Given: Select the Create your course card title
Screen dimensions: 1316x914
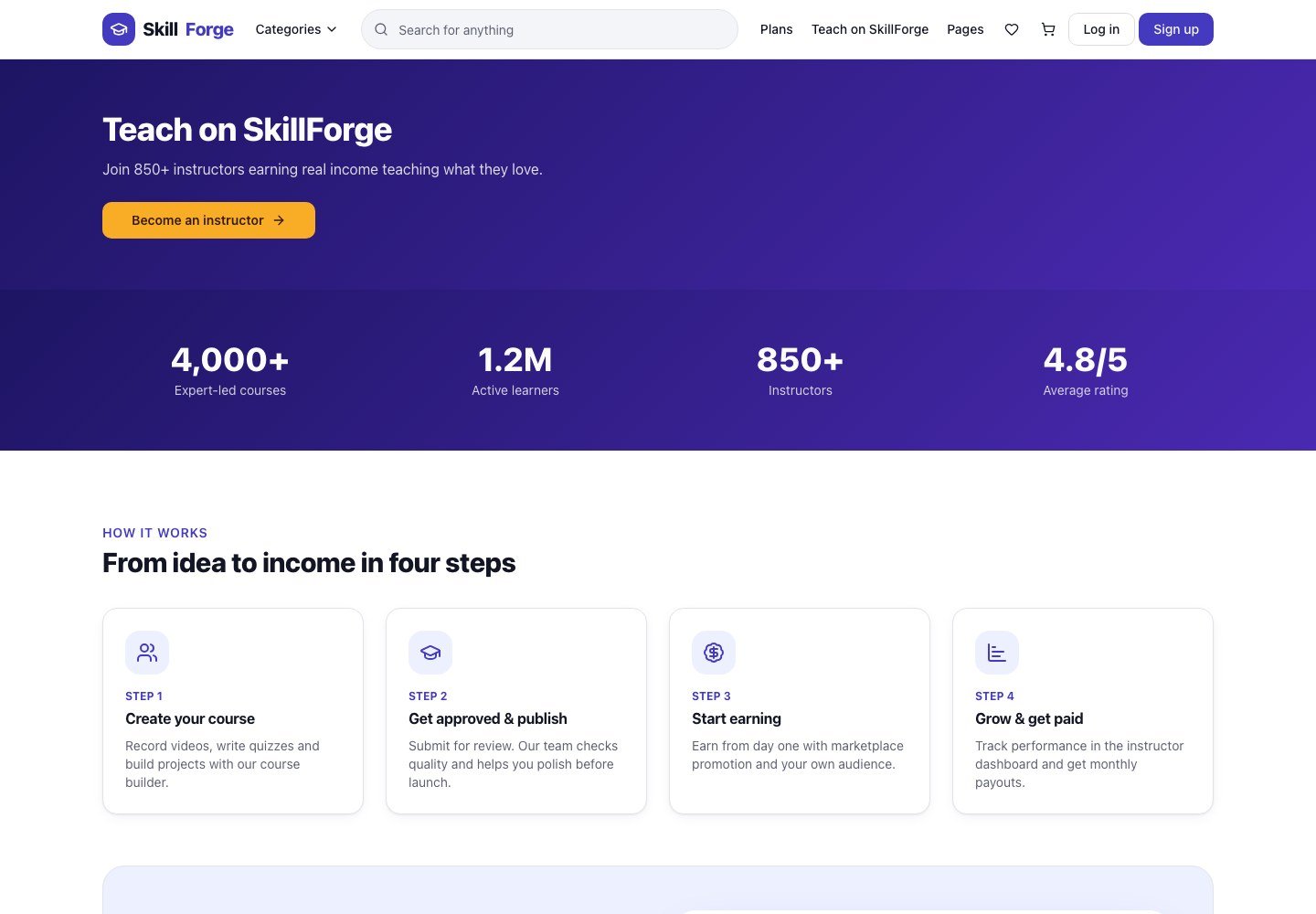Looking at the screenshot, I should coord(190,718).
